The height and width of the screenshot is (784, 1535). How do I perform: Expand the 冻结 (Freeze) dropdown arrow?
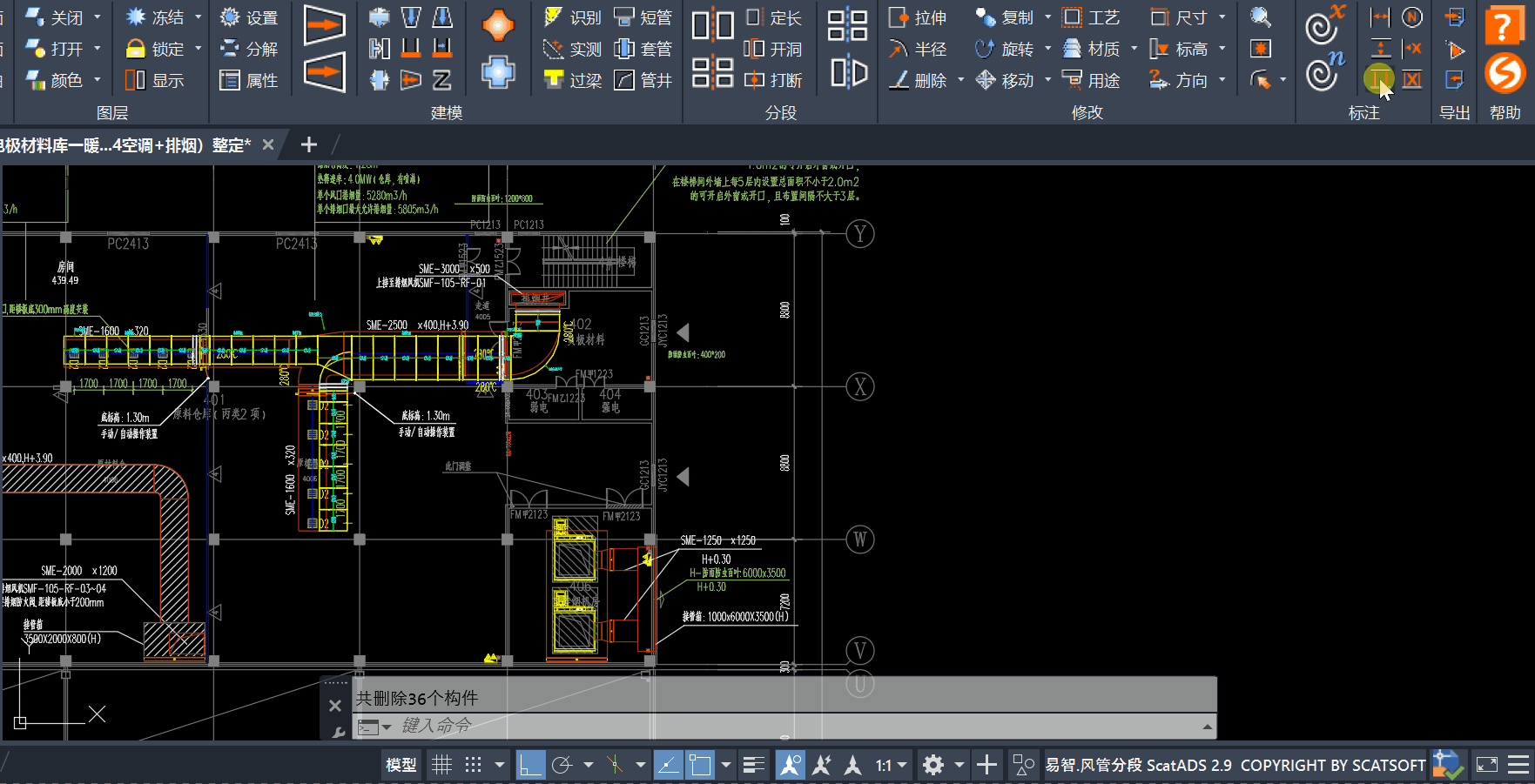click(199, 17)
